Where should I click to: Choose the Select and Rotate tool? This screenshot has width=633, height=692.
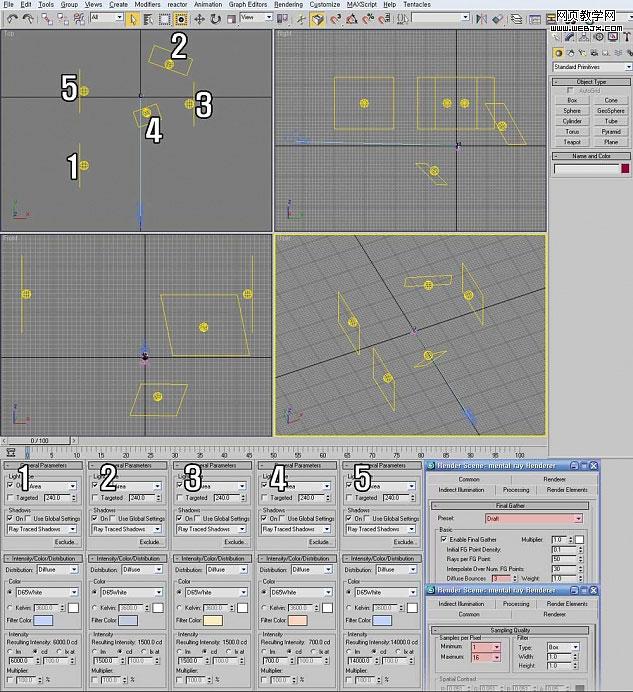[215, 19]
